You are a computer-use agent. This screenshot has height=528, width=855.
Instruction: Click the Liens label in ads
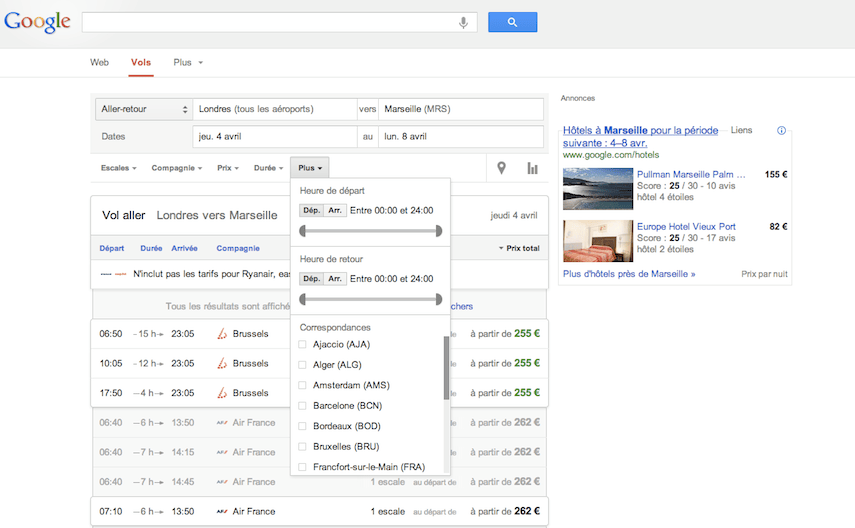(x=741, y=130)
